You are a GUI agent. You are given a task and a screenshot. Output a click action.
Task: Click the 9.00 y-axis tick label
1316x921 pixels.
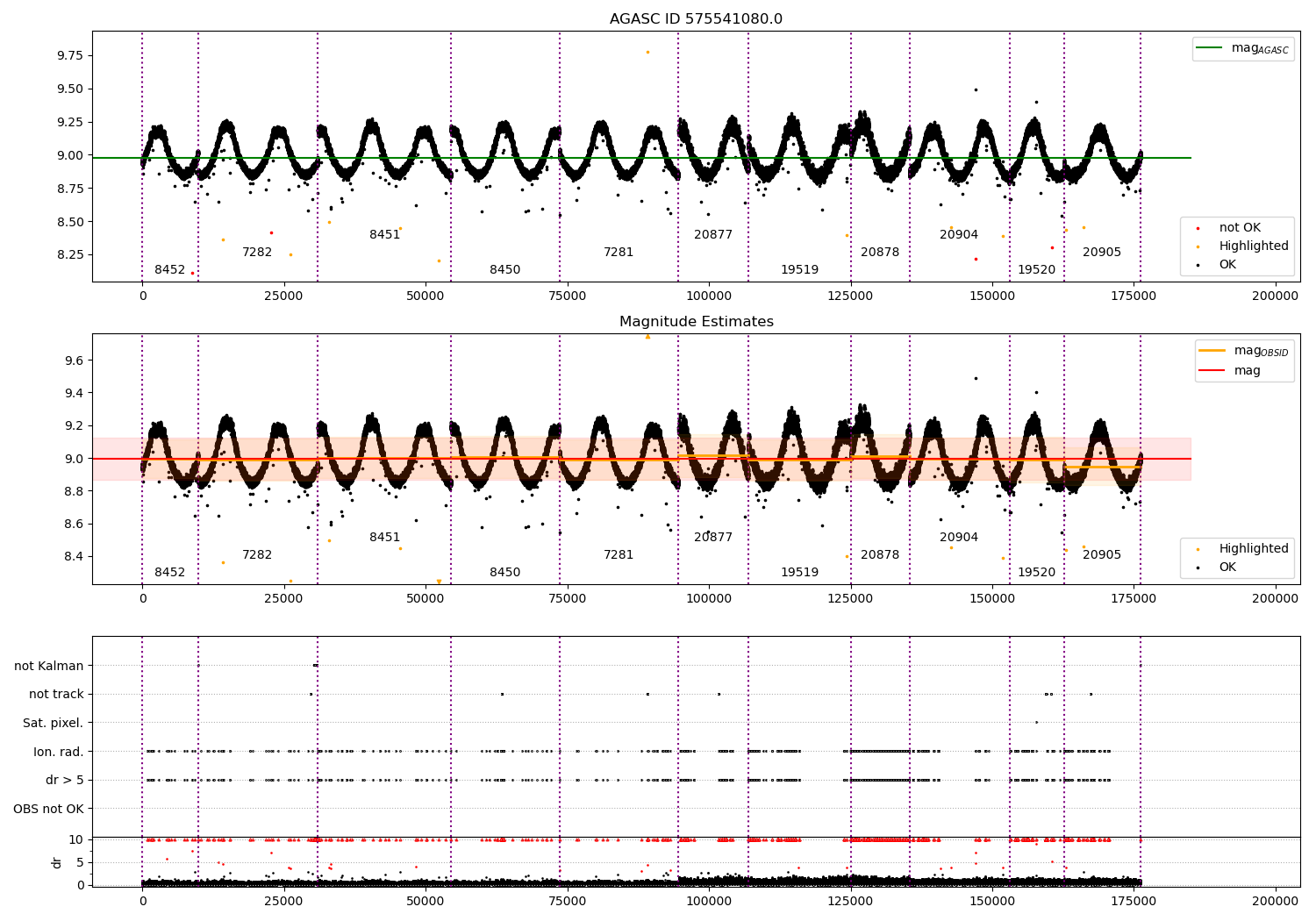tap(69, 155)
